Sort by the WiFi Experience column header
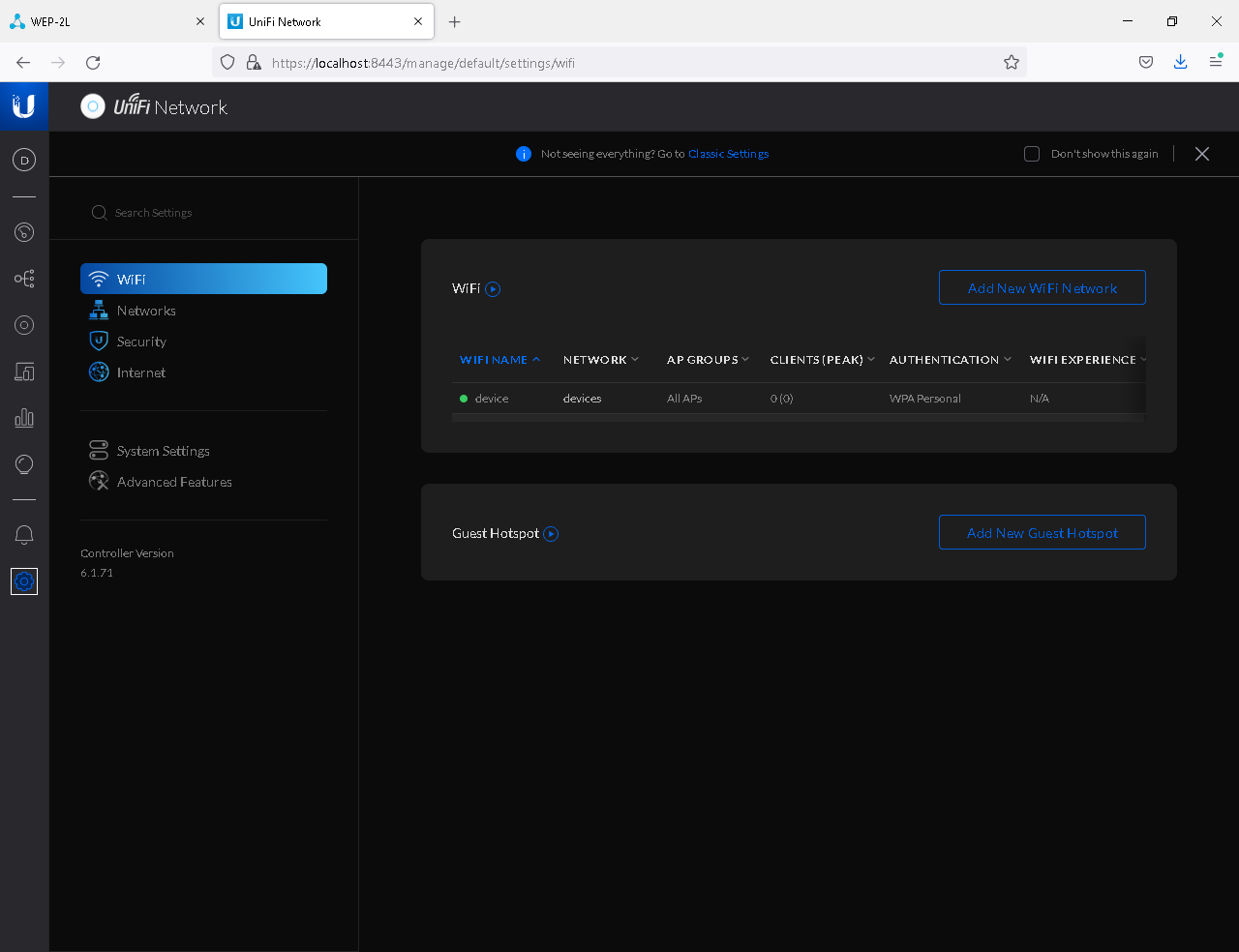The height and width of the screenshot is (952, 1239). pos(1087,360)
